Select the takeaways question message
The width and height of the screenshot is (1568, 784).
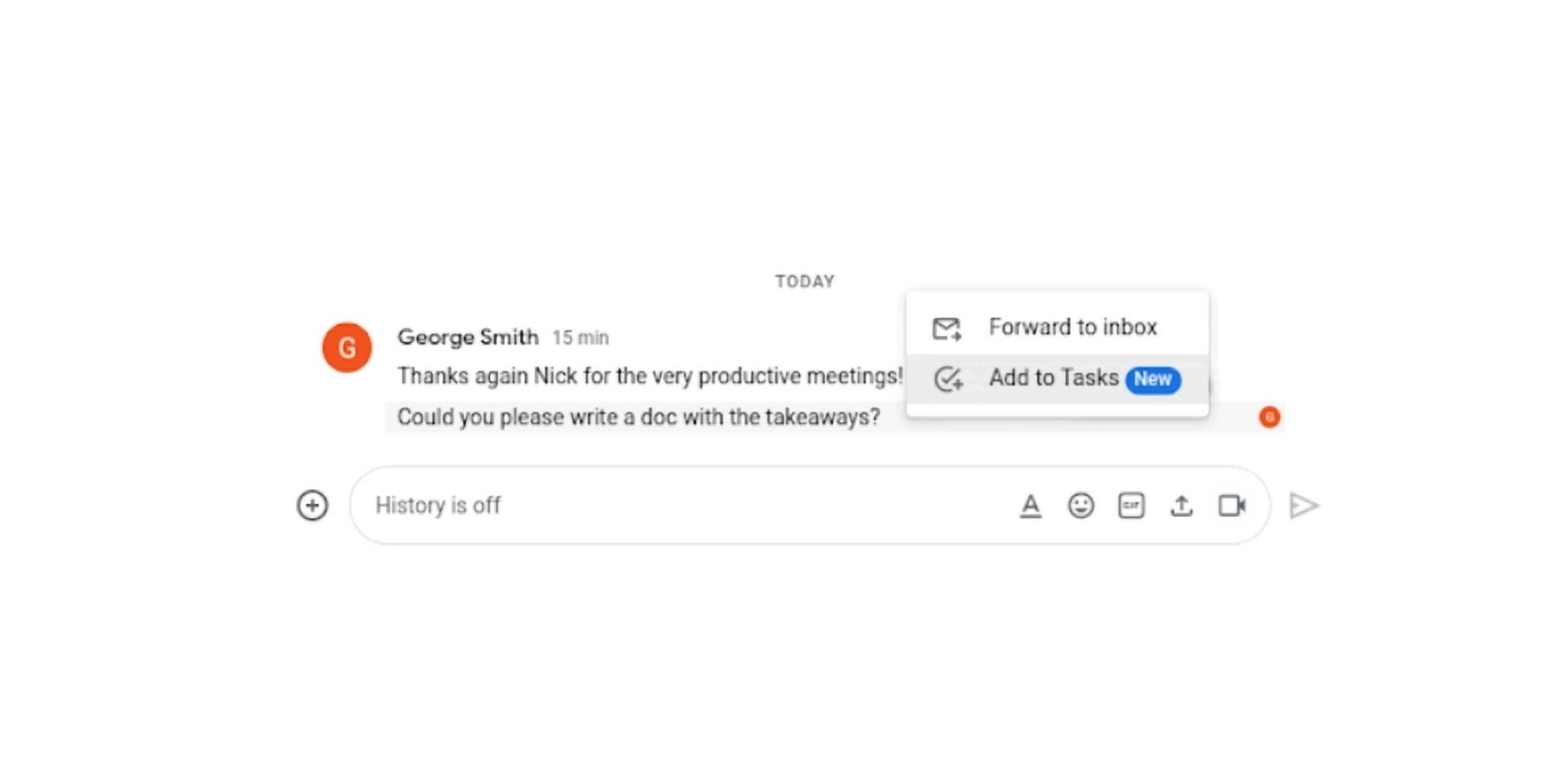[638, 416]
